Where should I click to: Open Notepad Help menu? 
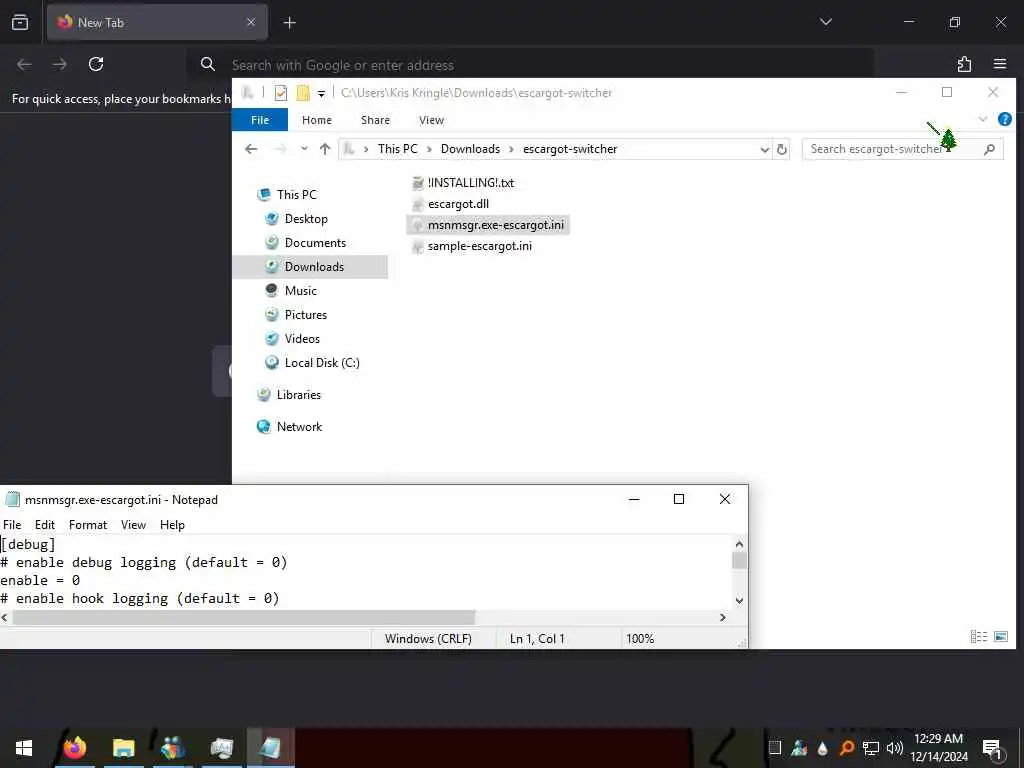pyautogui.click(x=172, y=525)
